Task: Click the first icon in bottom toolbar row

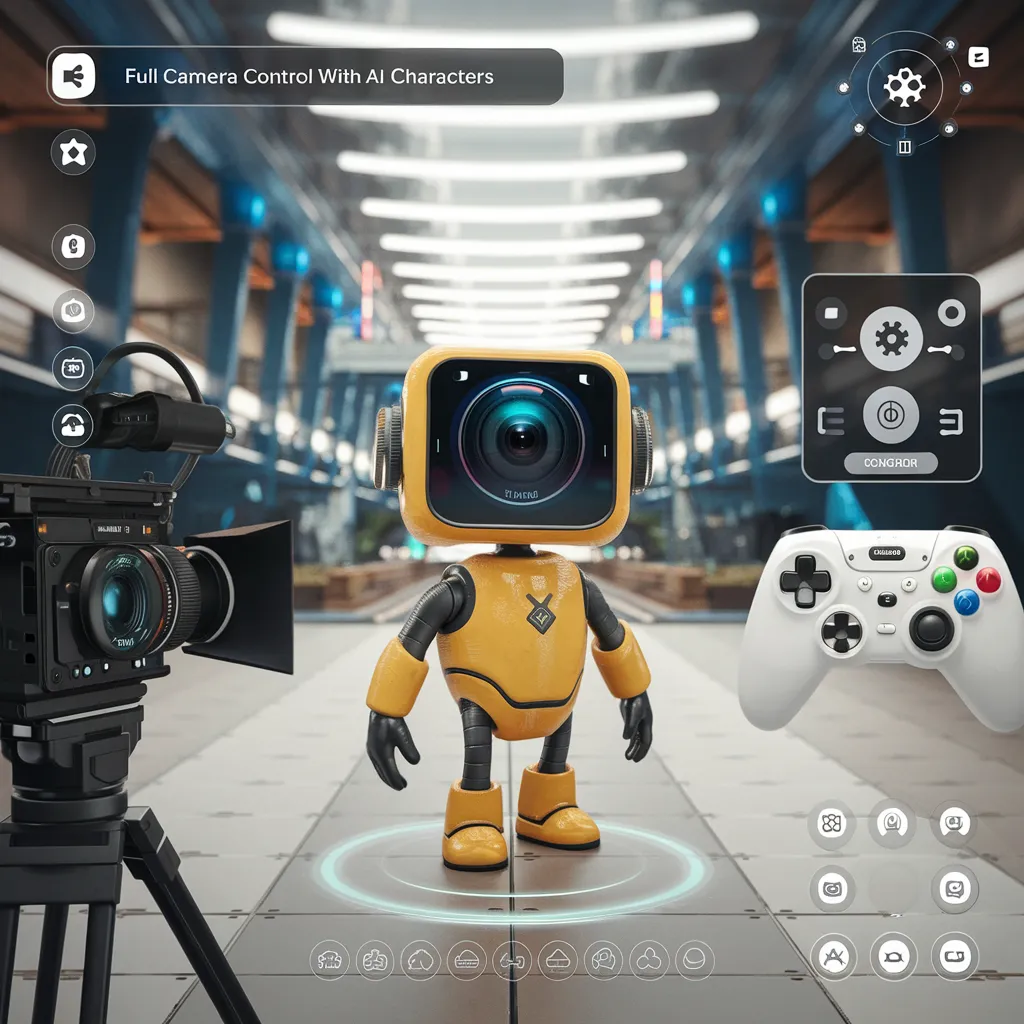Action: tap(329, 959)
